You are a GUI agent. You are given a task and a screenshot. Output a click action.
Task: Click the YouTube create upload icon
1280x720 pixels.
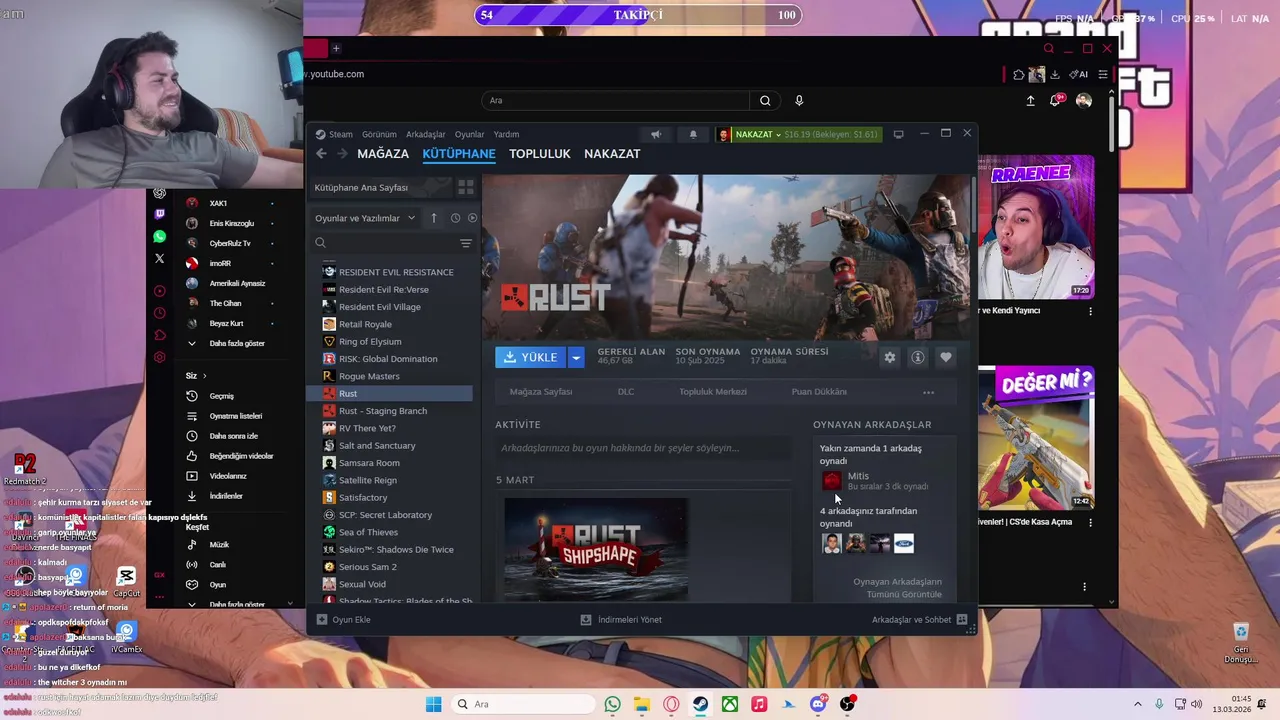pyautogui.click(x=1030, y=100)
